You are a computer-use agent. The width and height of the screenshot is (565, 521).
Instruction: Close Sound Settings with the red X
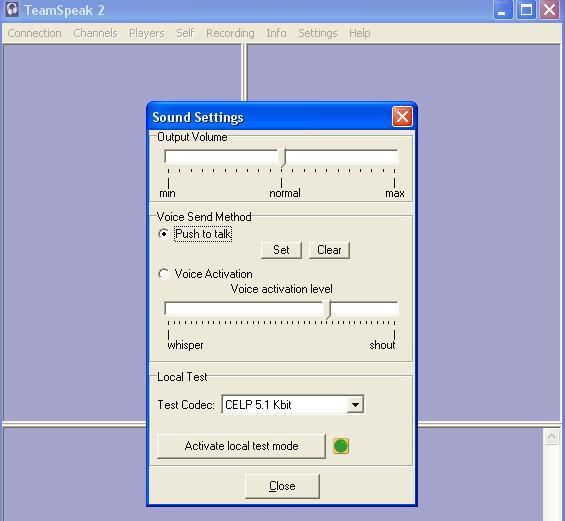click(402, 117)
